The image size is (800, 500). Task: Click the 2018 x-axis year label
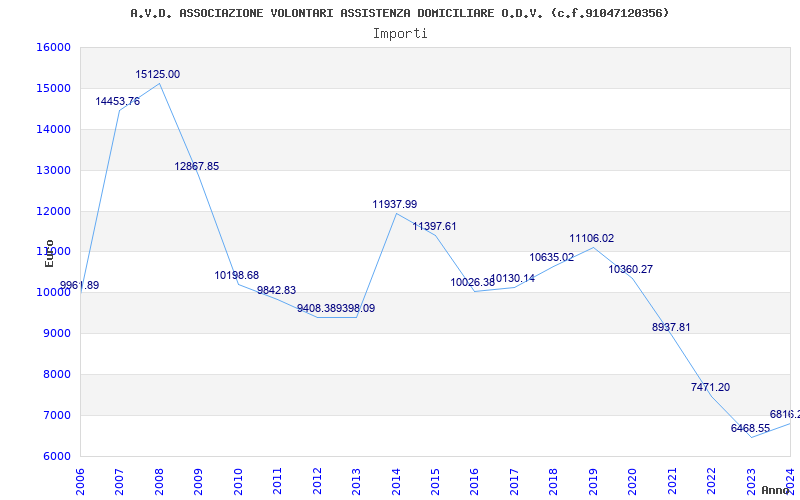coord(554,481)
